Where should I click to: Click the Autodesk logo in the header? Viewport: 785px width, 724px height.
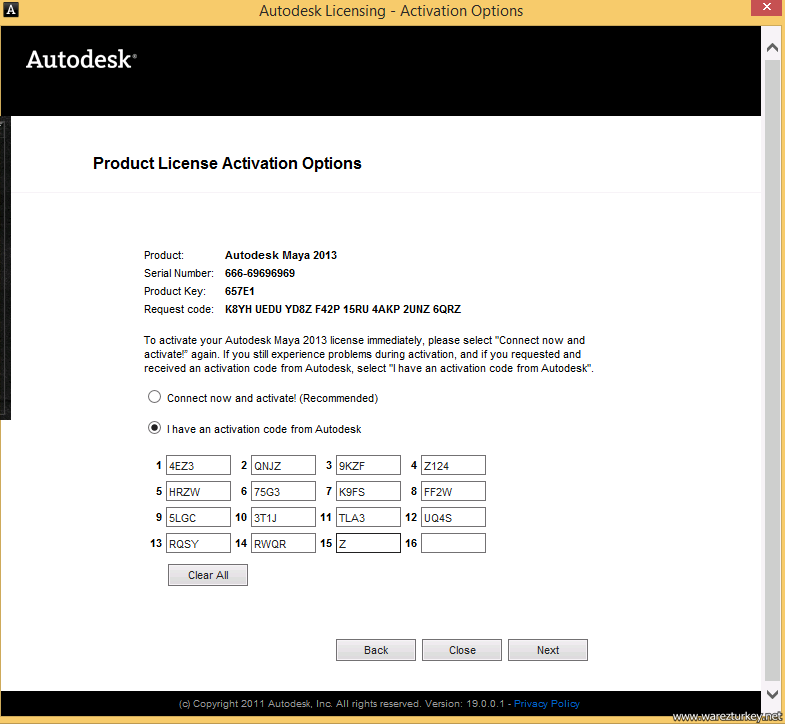point(81,59)
